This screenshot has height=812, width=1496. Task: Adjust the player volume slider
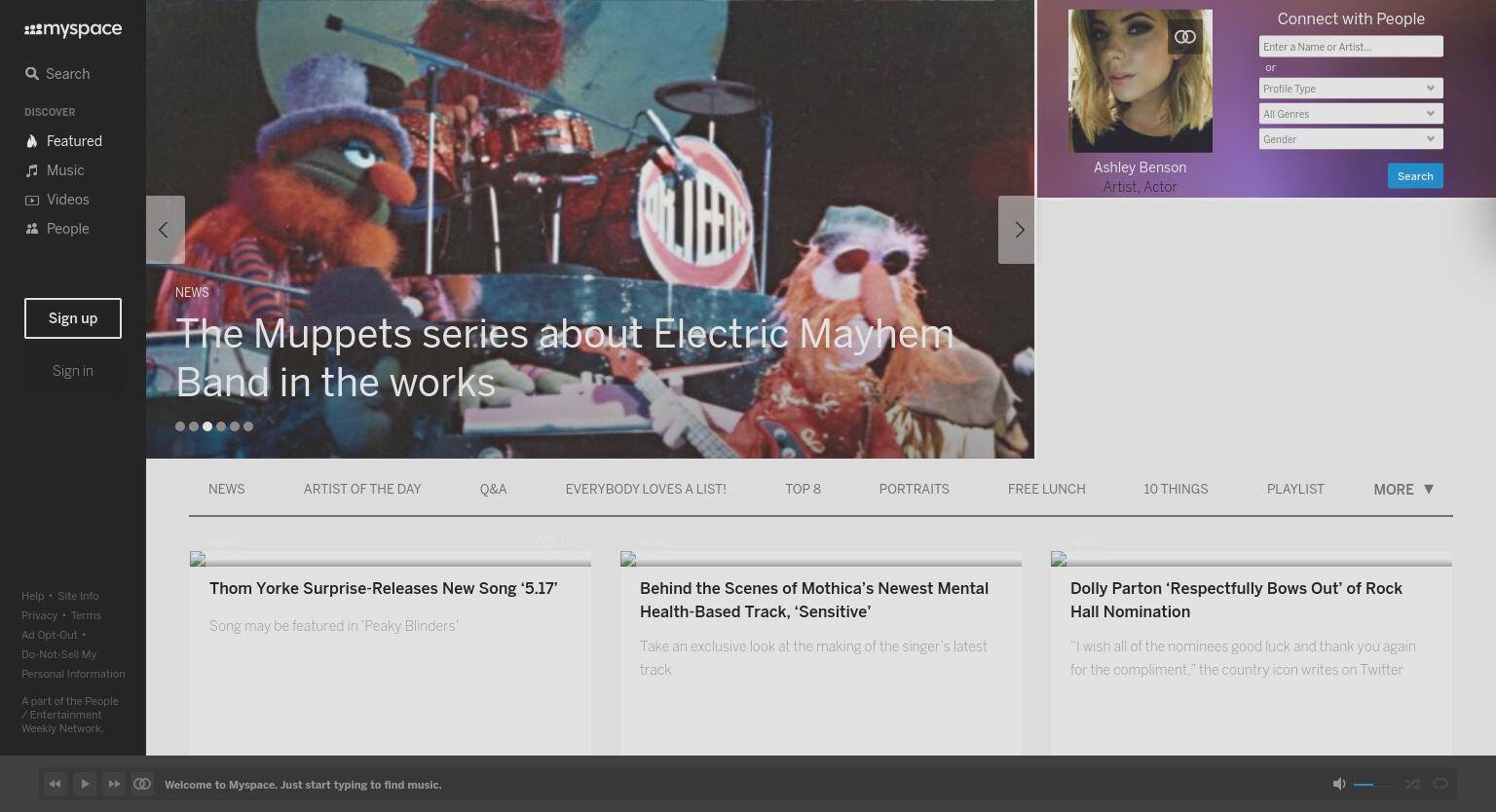pyautogui.click(x=1373, y=784)
